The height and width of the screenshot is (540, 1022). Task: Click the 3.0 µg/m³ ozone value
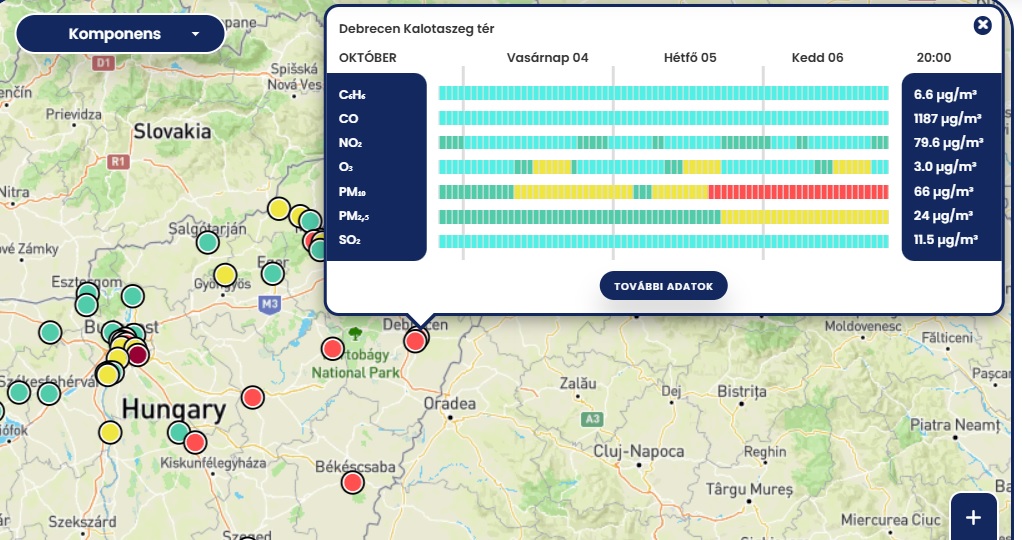pyautogui.click(x=945, y=167)
